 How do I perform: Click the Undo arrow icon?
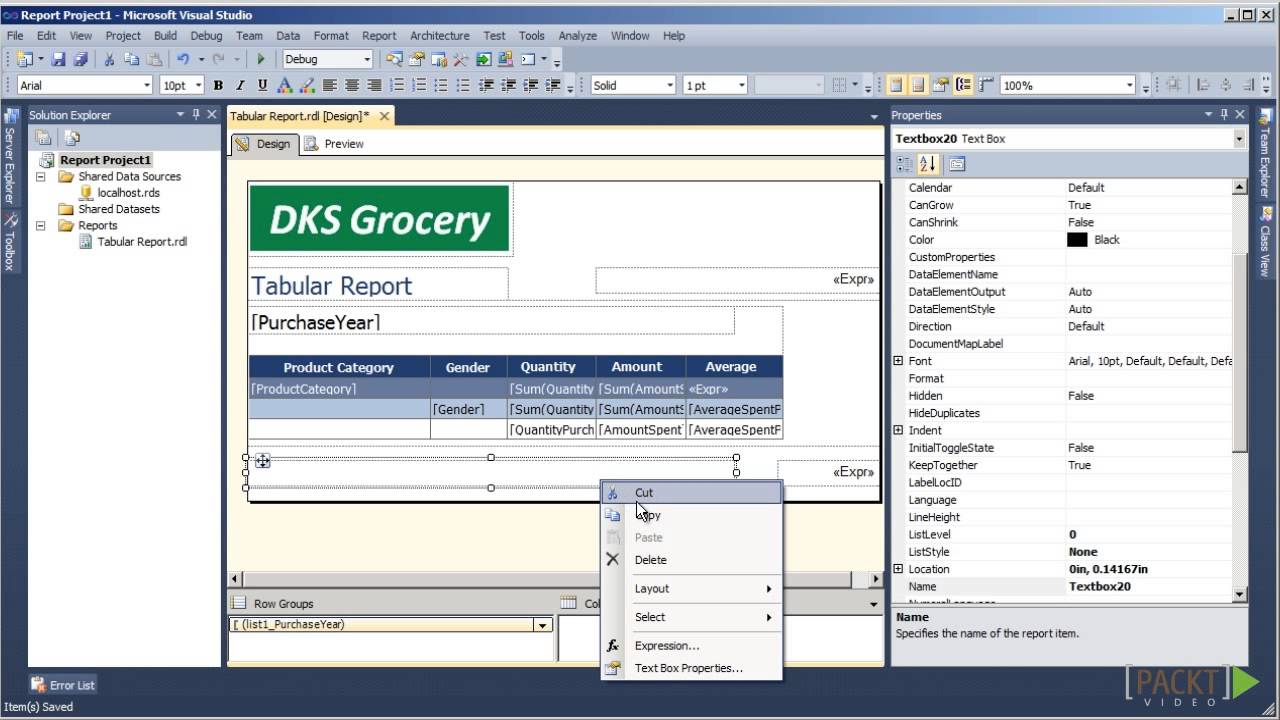183,60
